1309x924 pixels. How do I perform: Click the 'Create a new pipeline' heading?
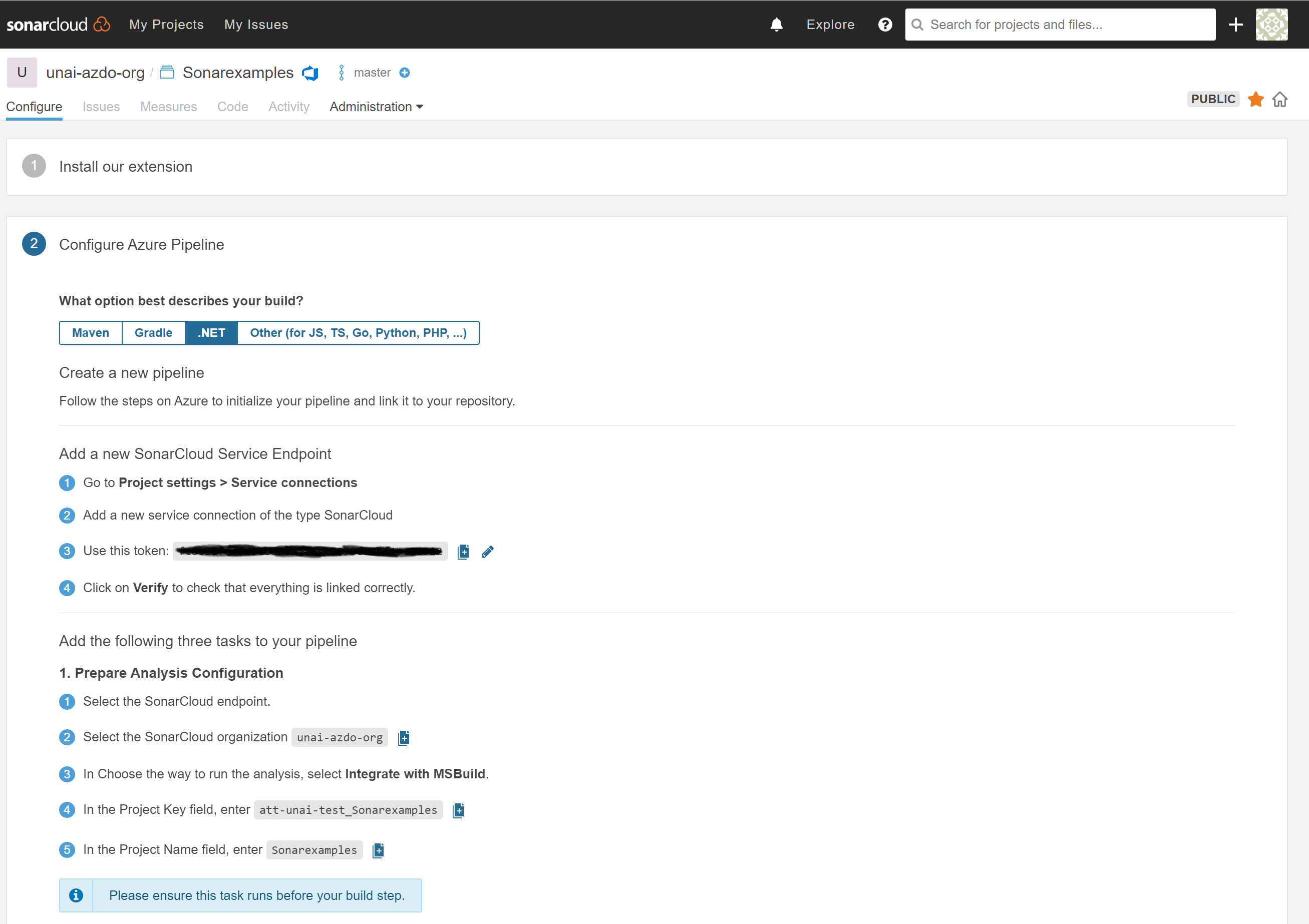[x=131, y=373]
